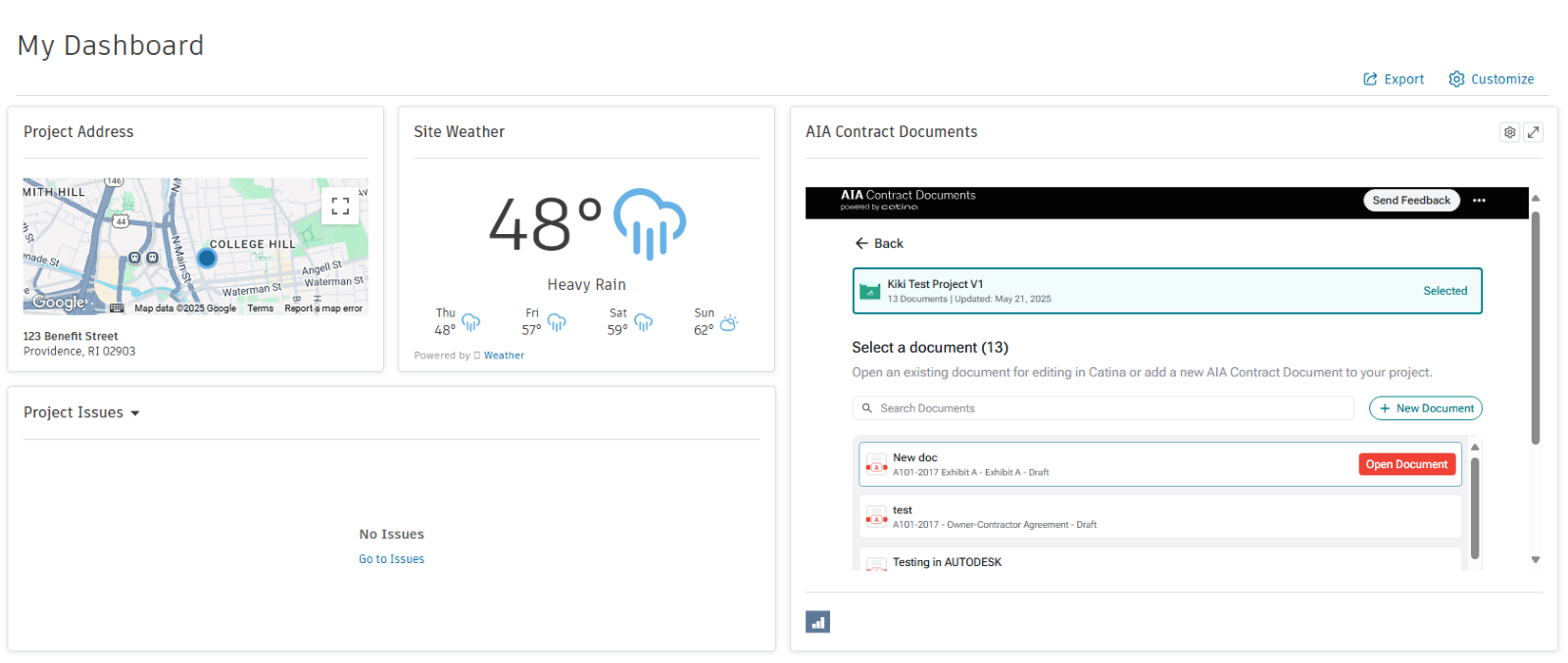Select Saturday forecast rain icon
1568x663 pixels.
click(643, 322)
